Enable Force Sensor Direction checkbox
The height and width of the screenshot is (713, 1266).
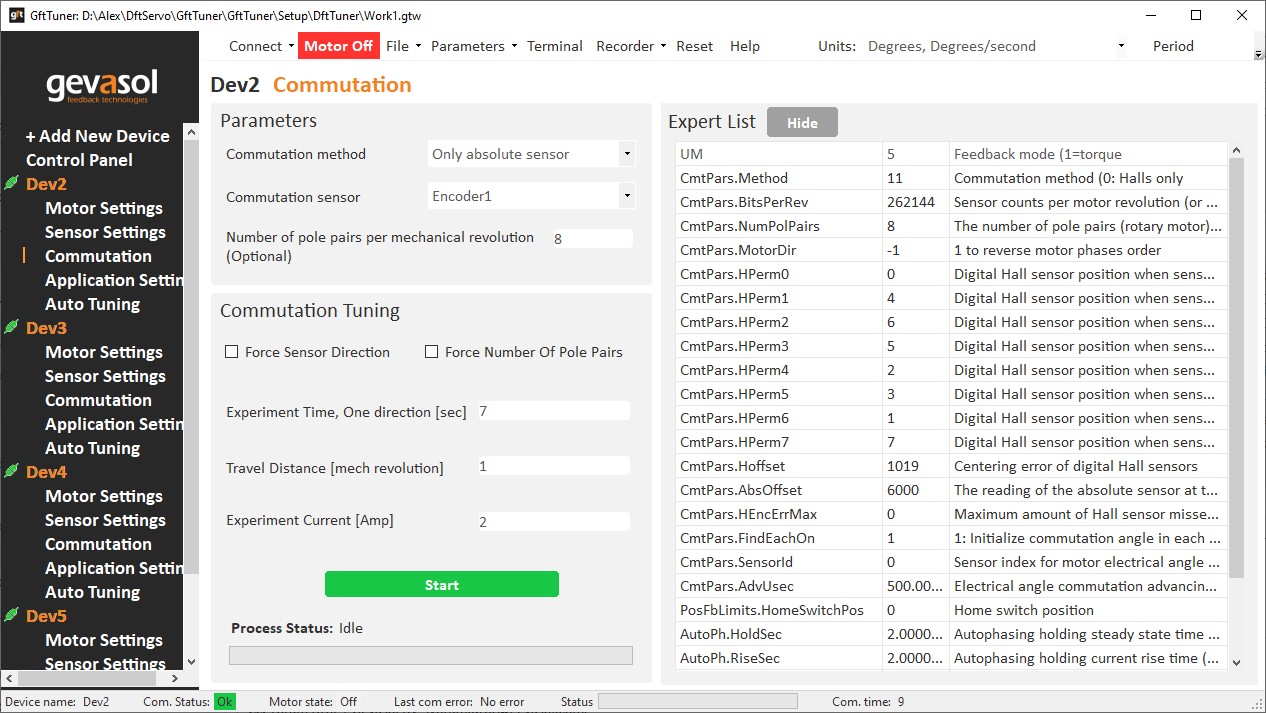pos(232,352)
